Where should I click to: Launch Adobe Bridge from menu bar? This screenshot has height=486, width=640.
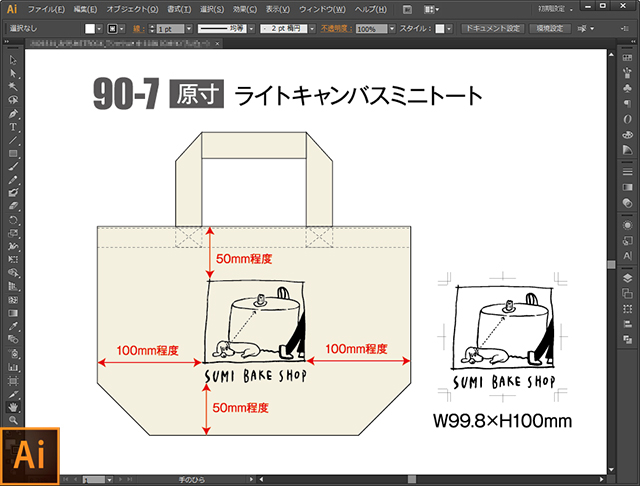pos(407,9)
